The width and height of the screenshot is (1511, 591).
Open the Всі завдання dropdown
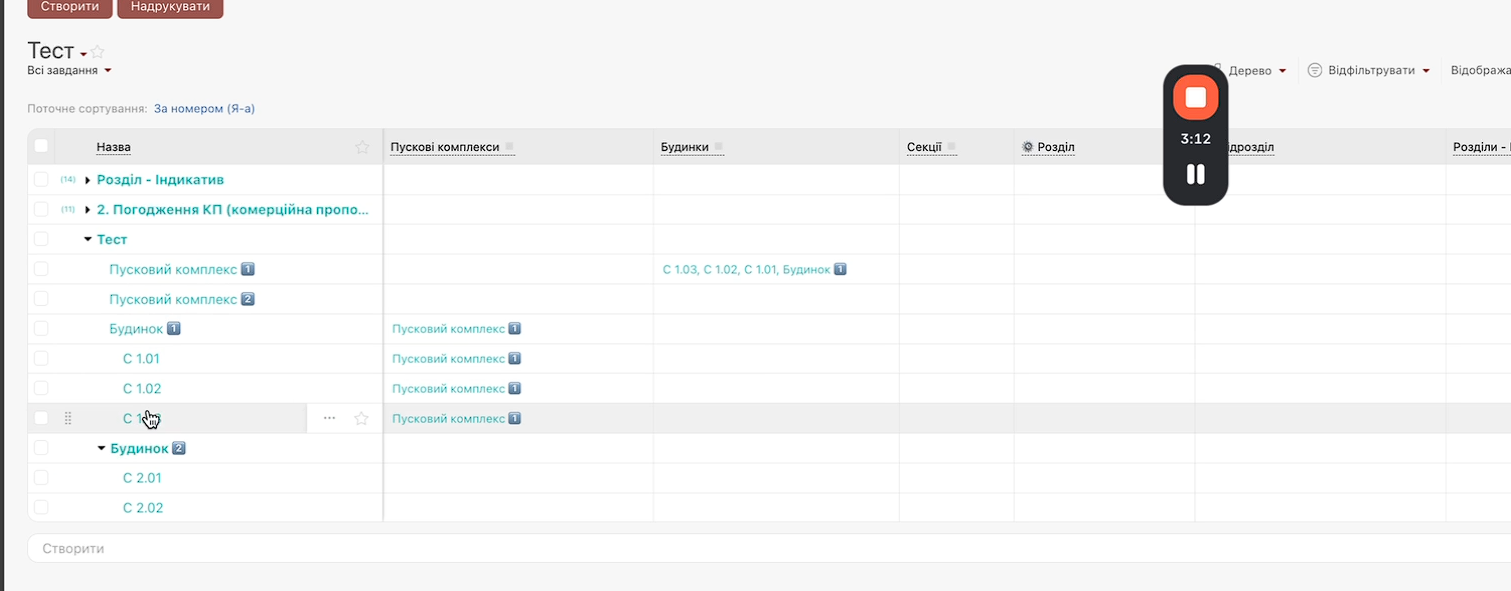[x=69, y=71]
